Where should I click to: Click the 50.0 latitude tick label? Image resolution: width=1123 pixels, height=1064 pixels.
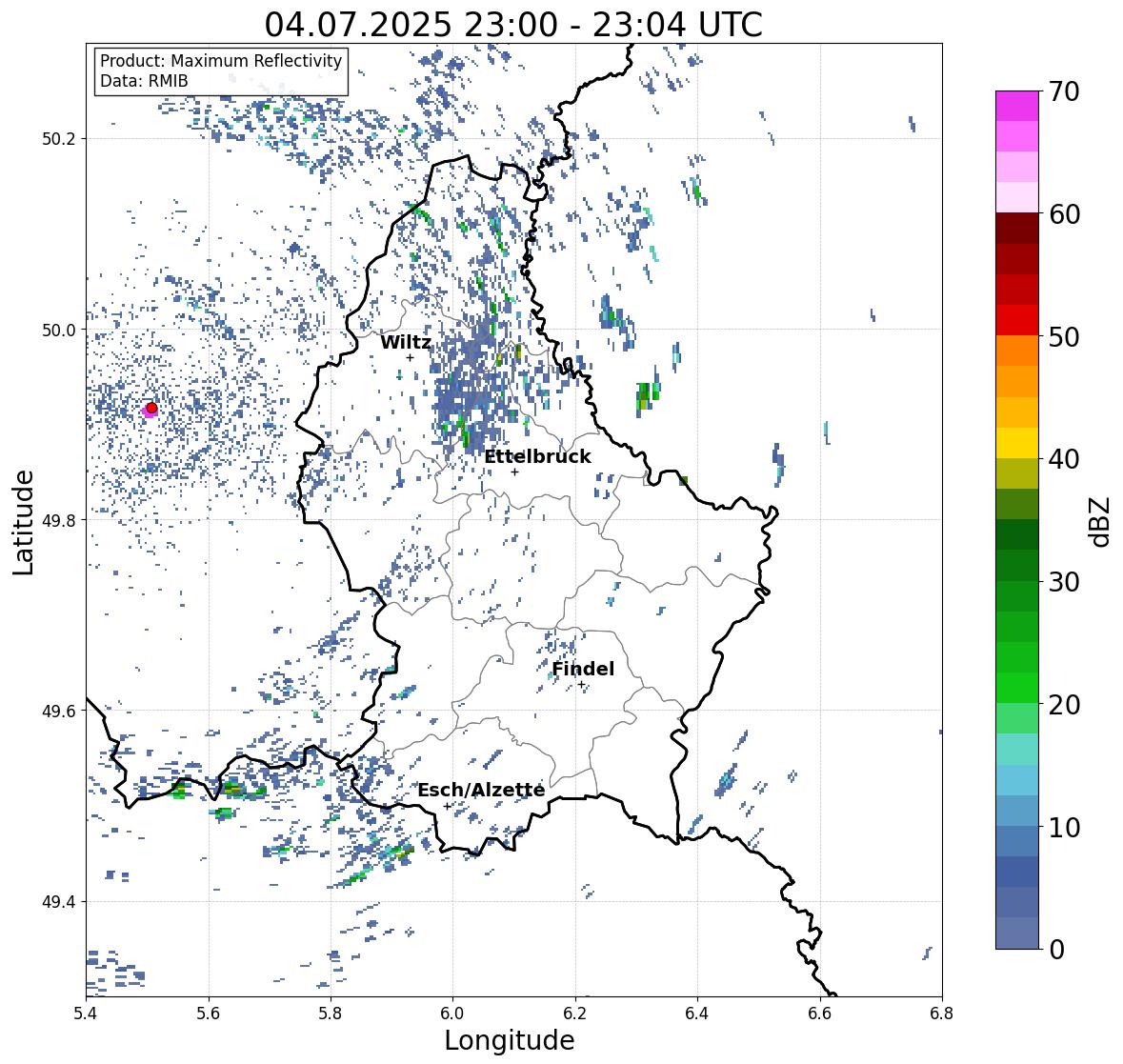pos(58,331)
